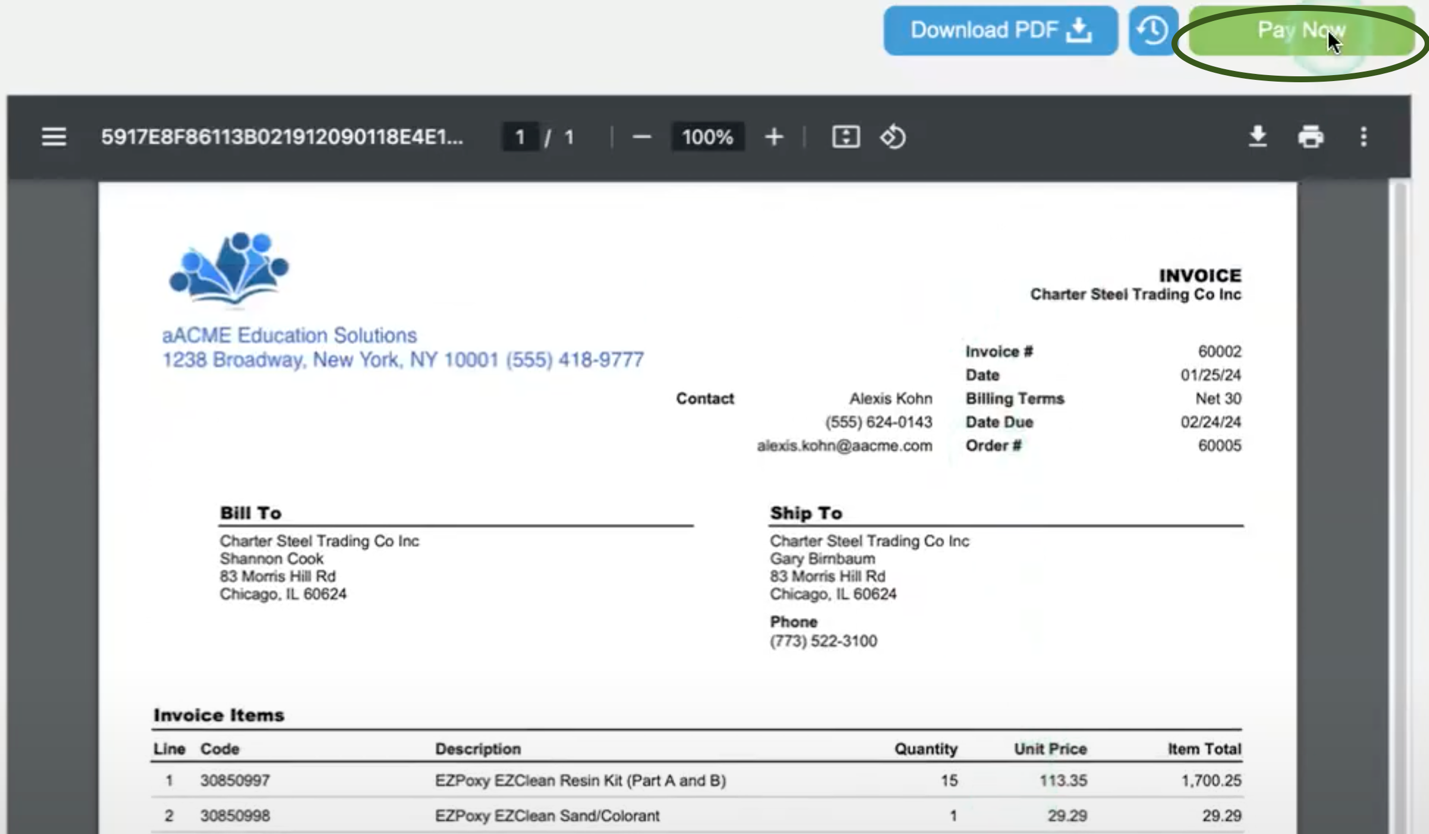Select EZPoxy EZClean Resin Kit description
The width and height of the screenshot is (1429, 834).
(581, 780)
